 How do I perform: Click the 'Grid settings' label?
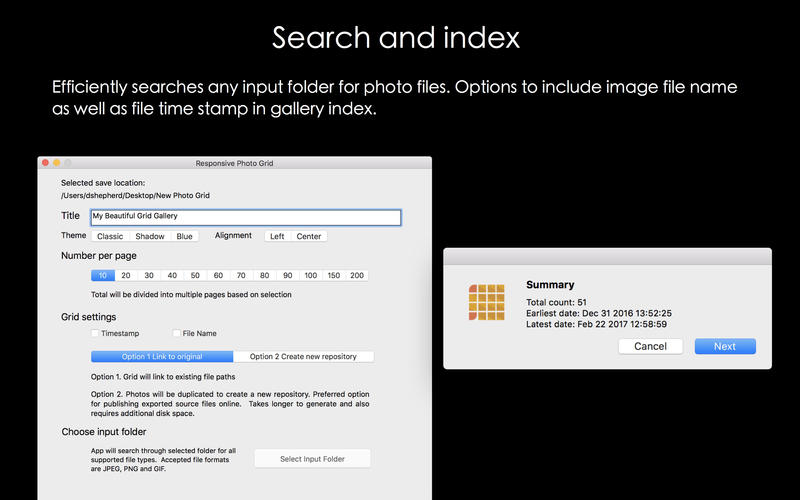click(89, 317)
